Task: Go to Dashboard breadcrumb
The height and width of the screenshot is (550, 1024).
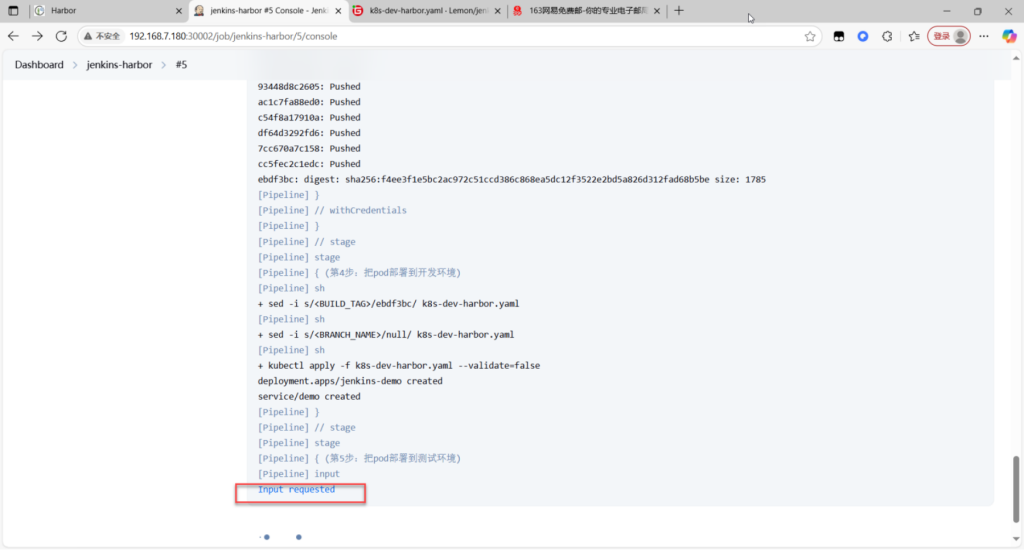Action: pos(39,65)
